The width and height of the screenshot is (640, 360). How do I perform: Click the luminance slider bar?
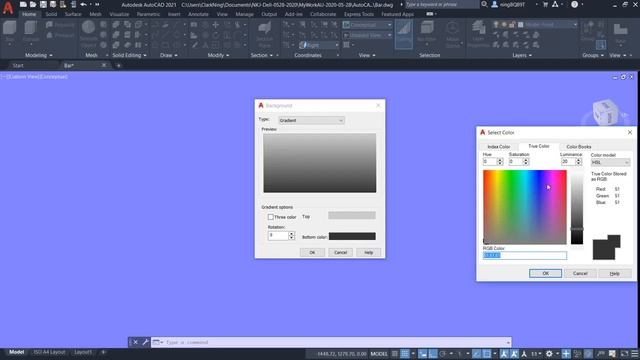577,207
